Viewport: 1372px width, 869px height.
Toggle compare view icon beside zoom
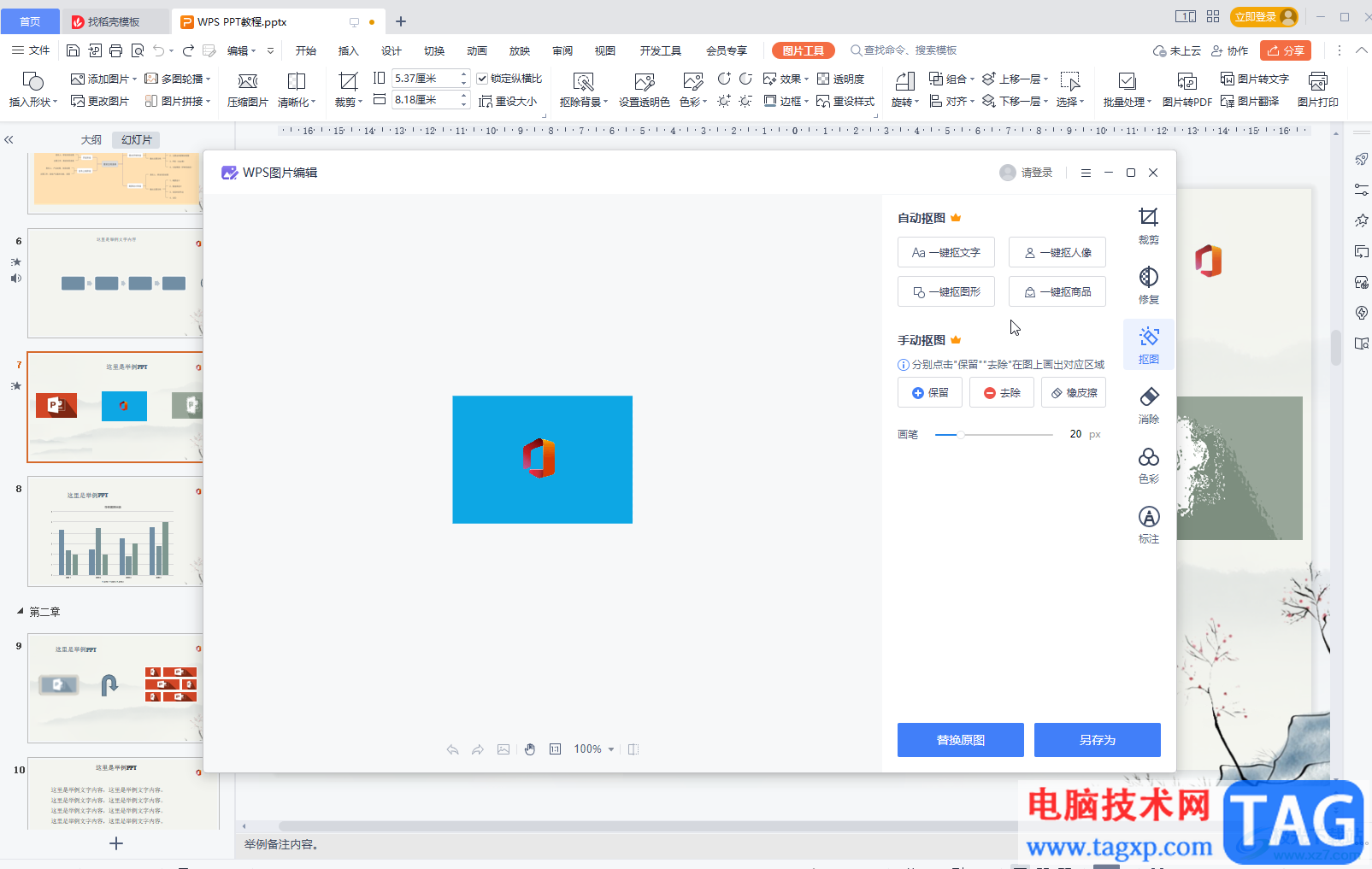(x=633, y=749)
